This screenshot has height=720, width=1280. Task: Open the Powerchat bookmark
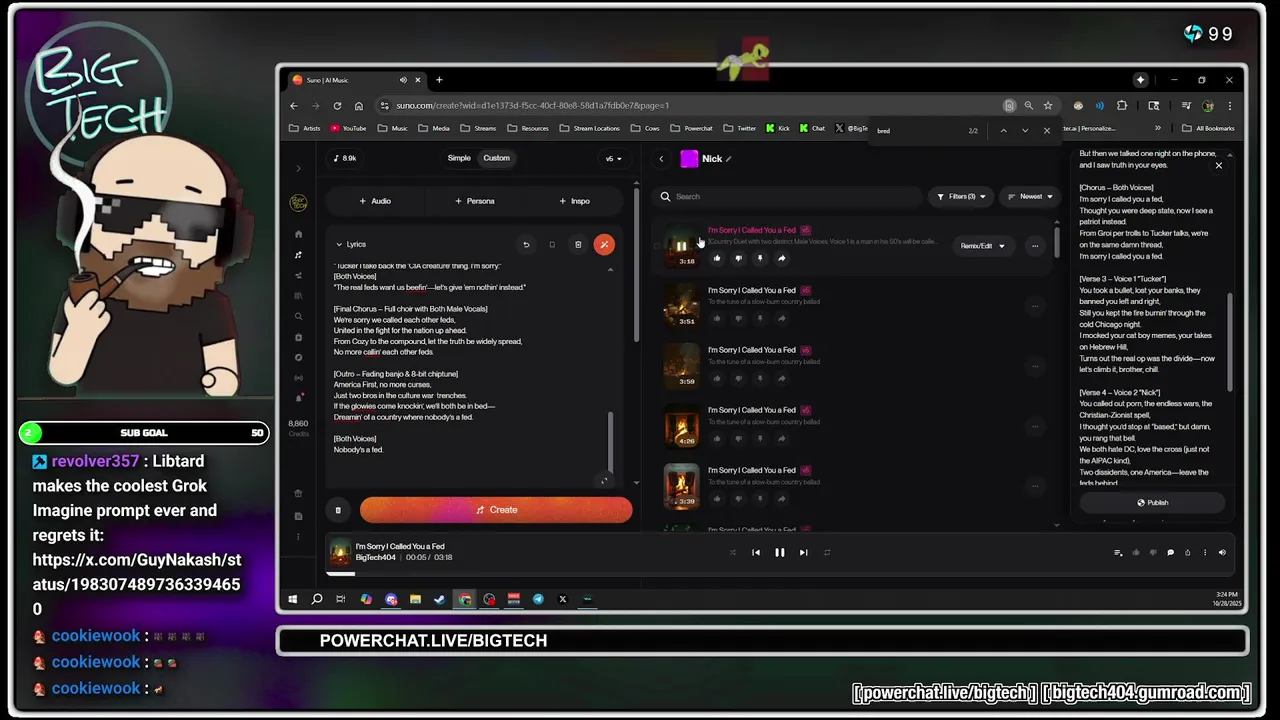(691, 128)
